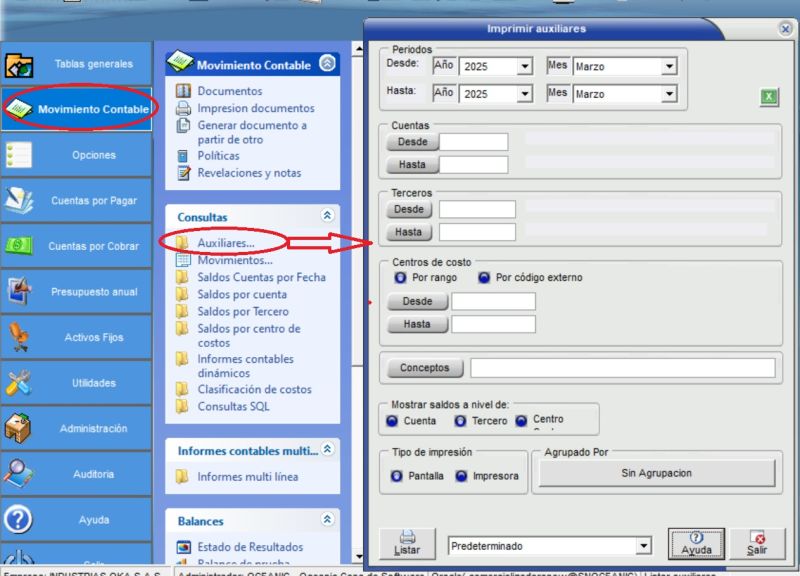The height and width of the screenshot is (576, 800).
Task: Open Activos Fijos sidebar icon
Action: (x=20, y=337)
